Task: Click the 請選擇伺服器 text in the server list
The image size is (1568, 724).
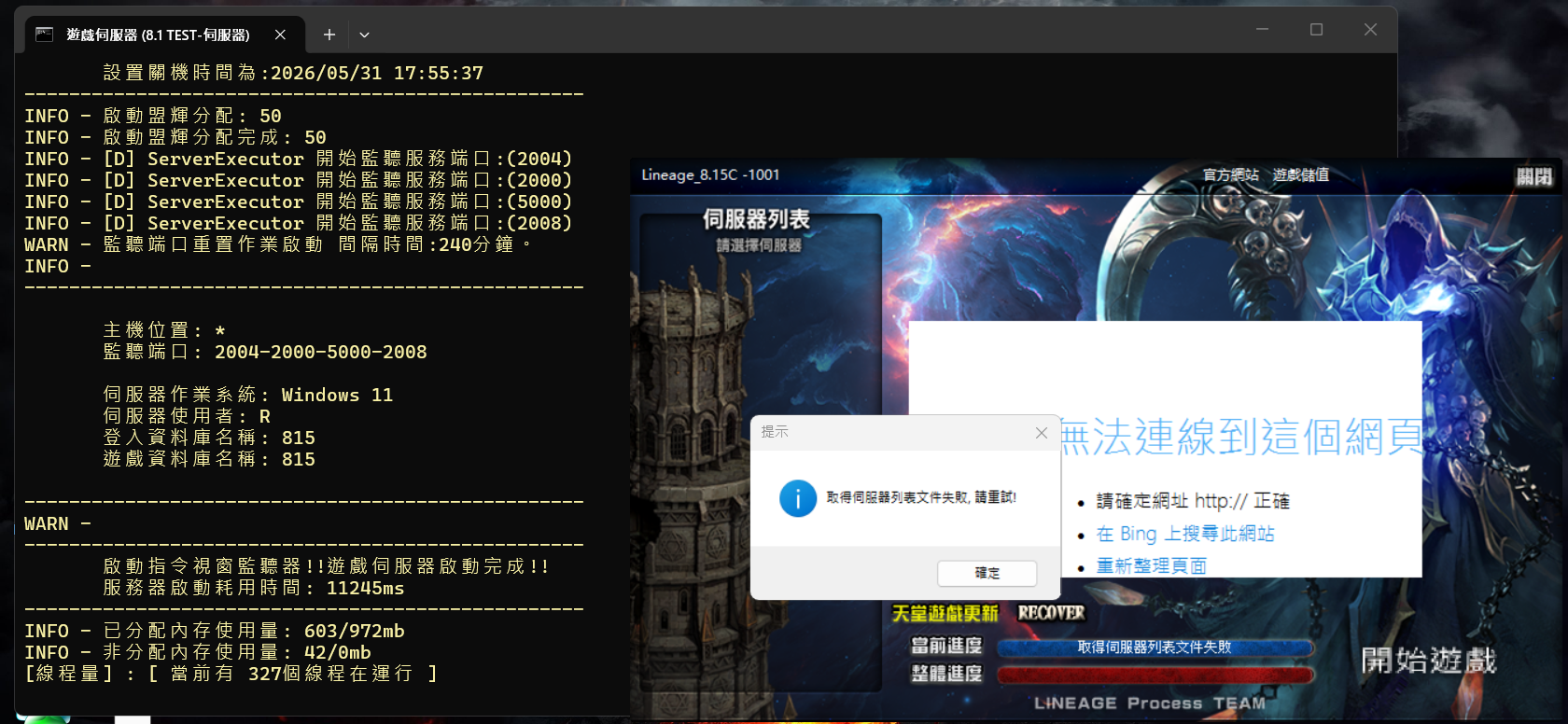Action: [758, 245]
